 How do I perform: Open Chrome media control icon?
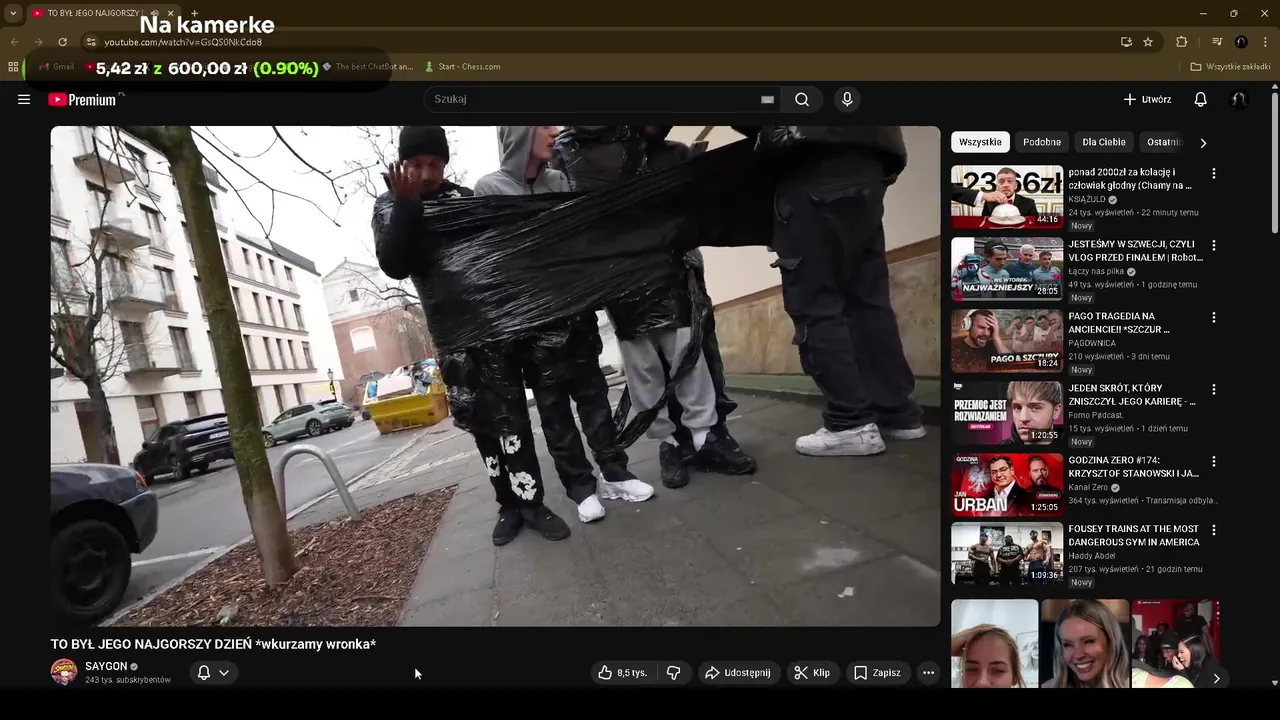click(1217, 42)
